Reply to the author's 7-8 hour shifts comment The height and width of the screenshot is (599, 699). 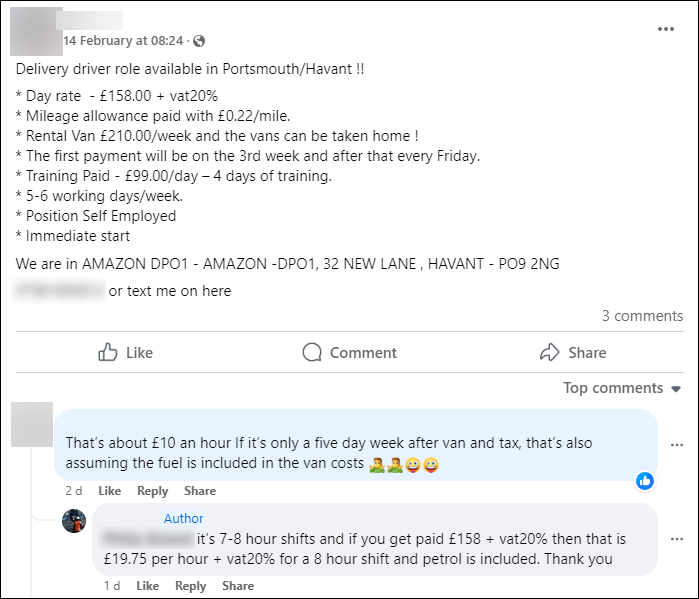(x=190, y=586)
